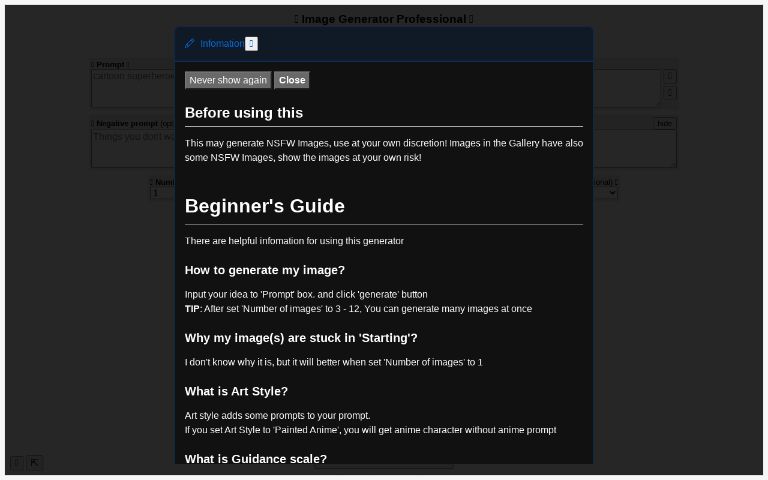Open the Number of images dropdown

[162, 193]
